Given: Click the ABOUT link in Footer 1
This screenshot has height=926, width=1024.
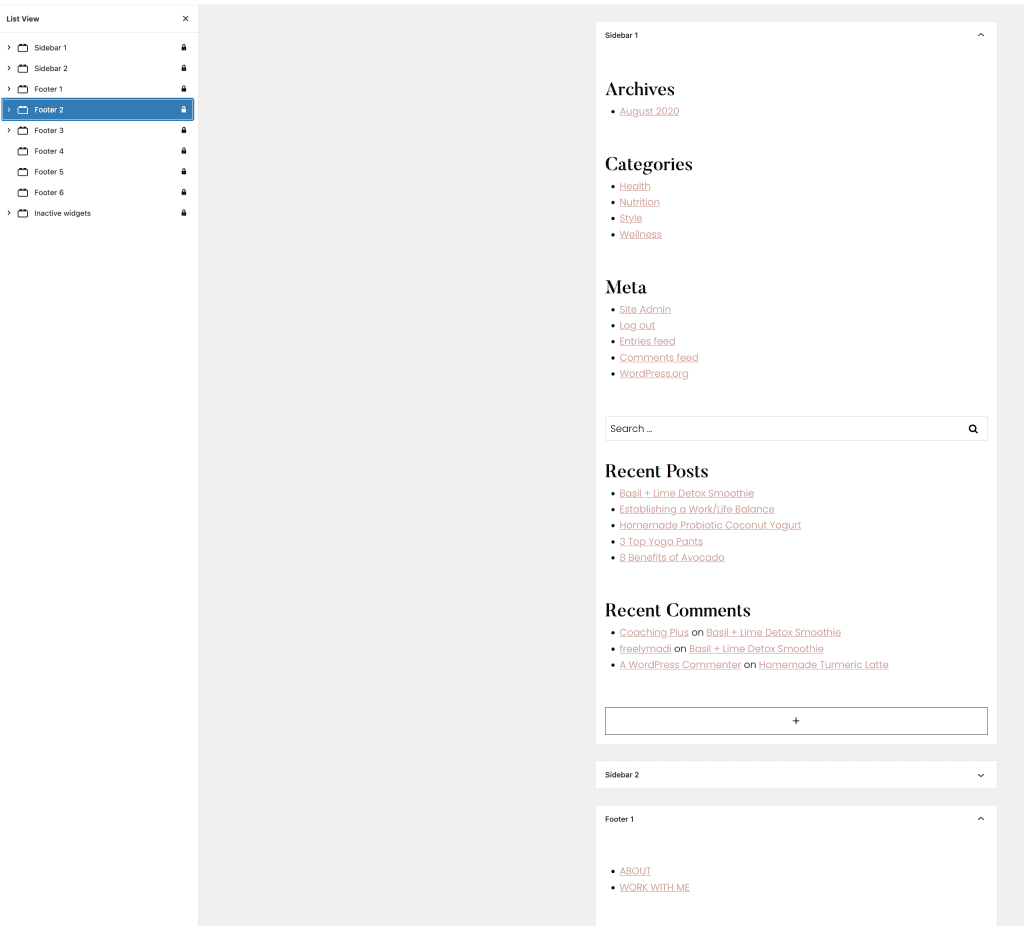Looking at the screenshot, I should (x=635, y=871).
